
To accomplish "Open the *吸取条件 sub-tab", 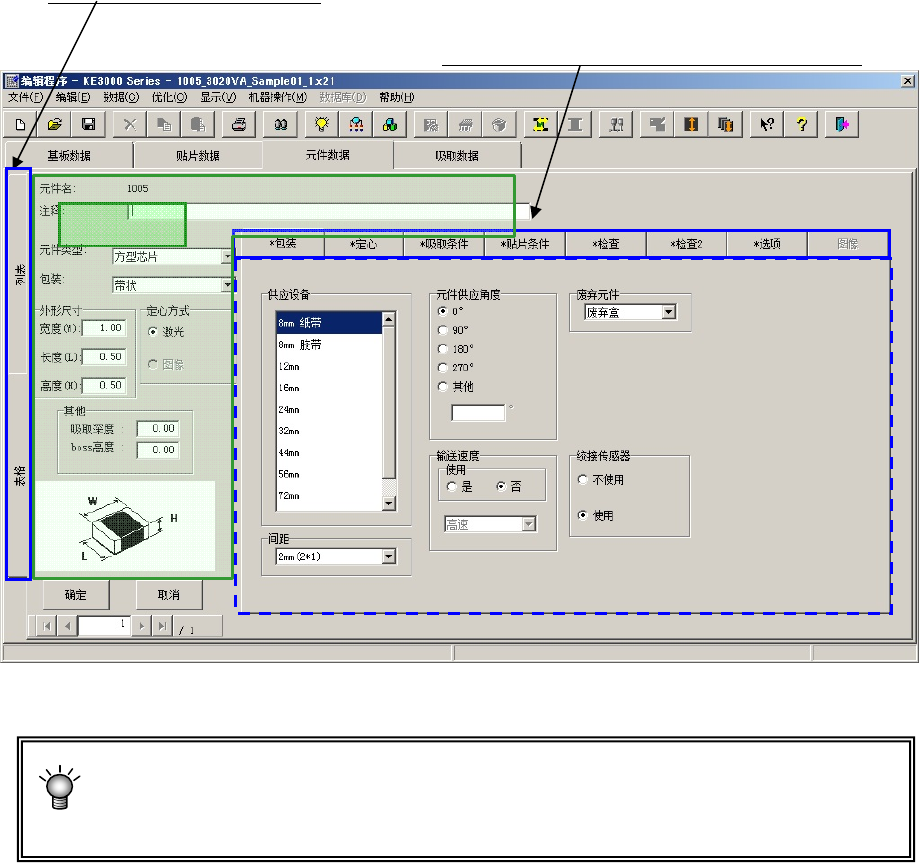I will coord(444,244).
